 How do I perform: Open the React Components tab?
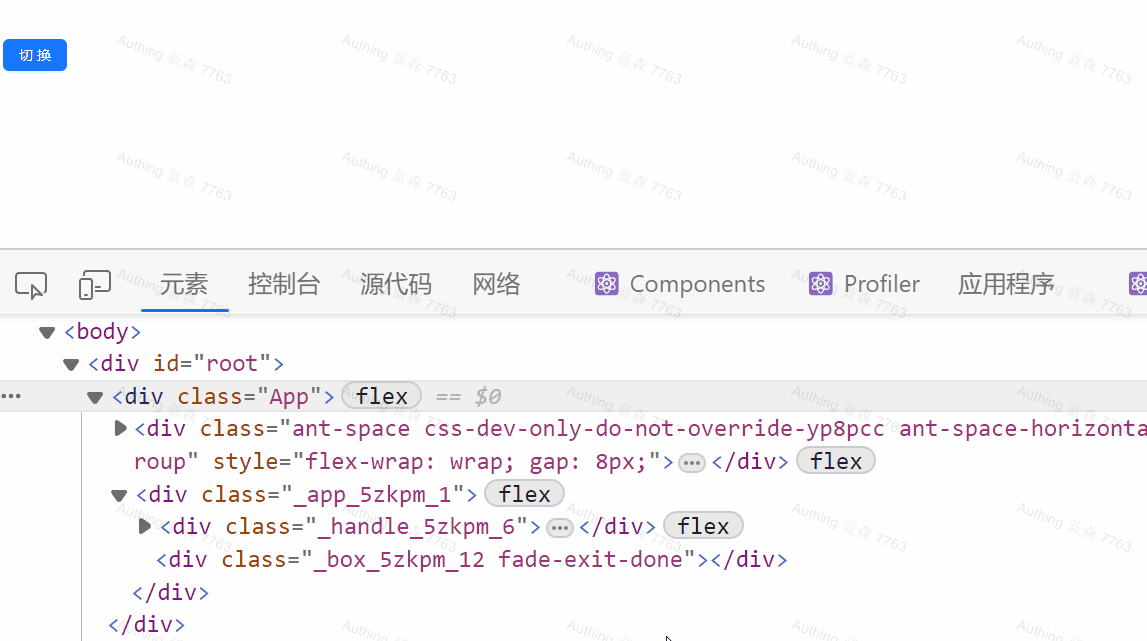[680, 284]
